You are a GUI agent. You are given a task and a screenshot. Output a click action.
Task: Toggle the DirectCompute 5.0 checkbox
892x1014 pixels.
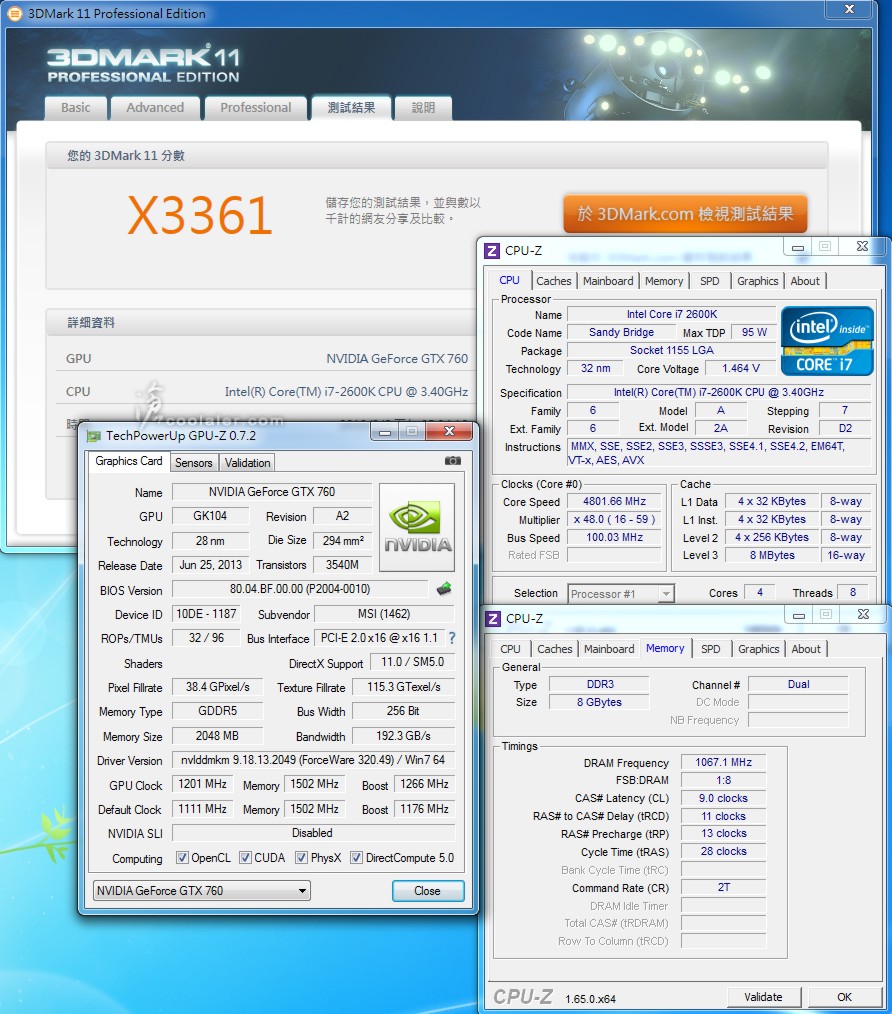click(356, 858)
